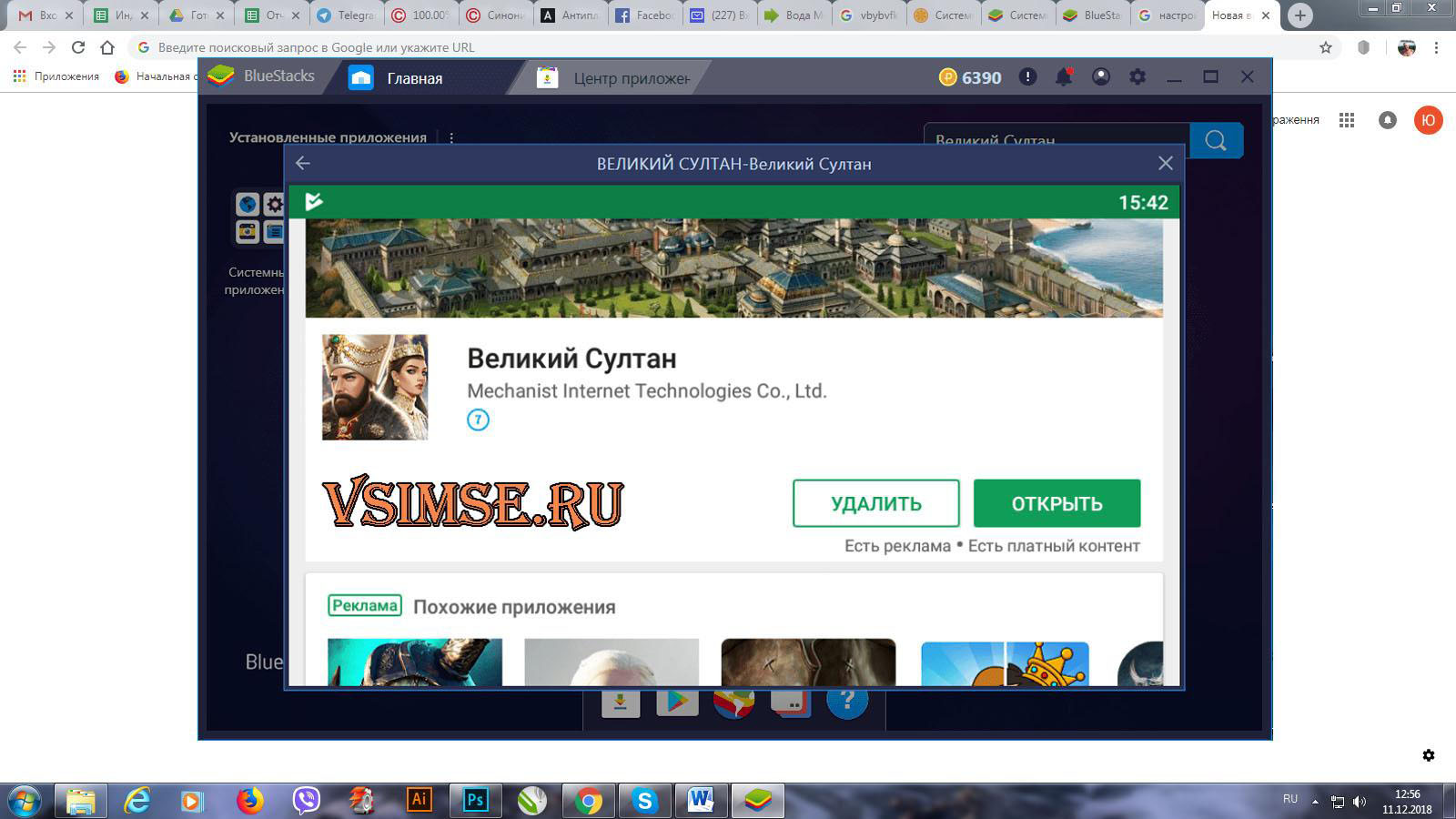Click the УДАЛИТЬ button
This screenshot has height=819, width=1456.
click(875, 503)
